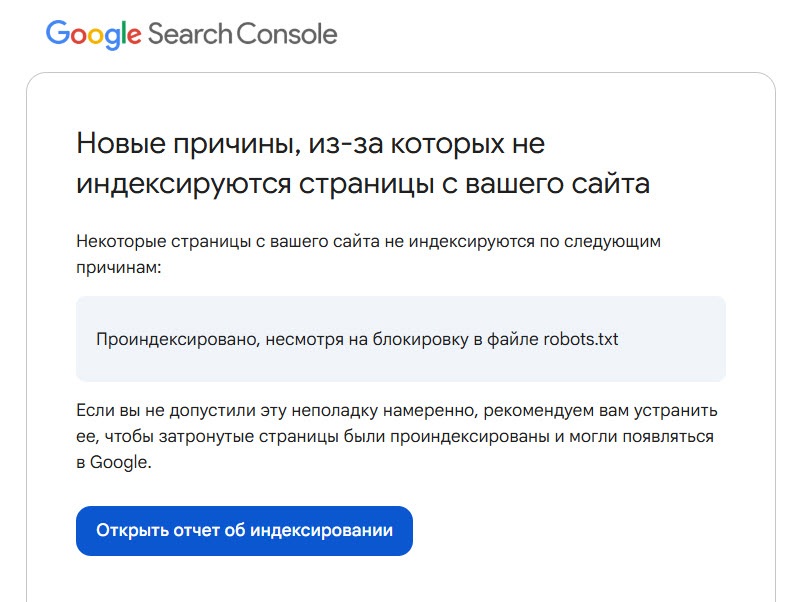The image size is (792, 602).
Task: Click the word сайта ending the headline
Action: pos(610,183)
